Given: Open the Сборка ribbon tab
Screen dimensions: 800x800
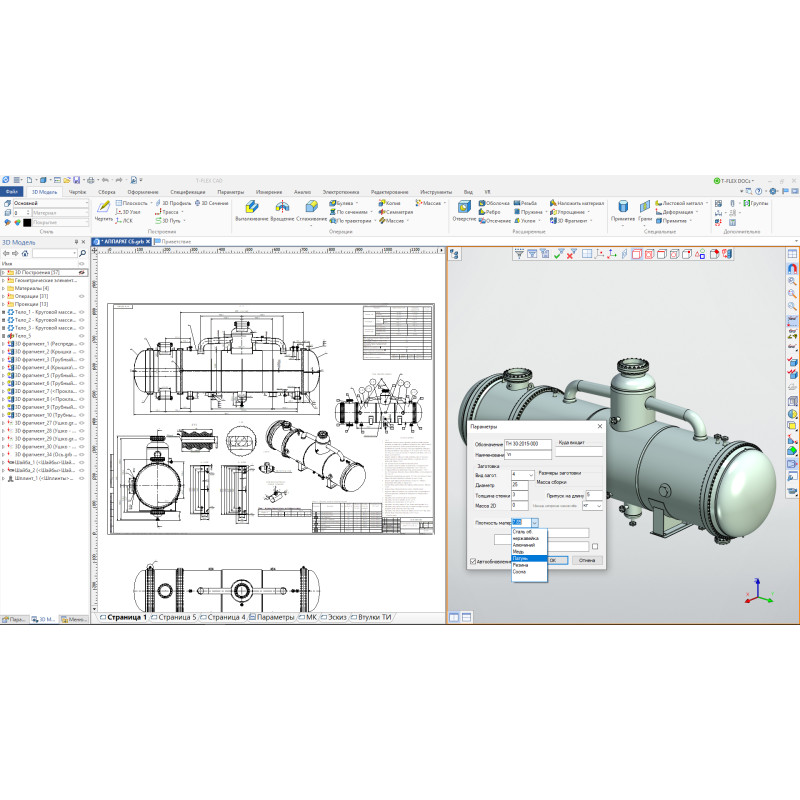Looking at the screenshot, I should click(x=107, y=191).
